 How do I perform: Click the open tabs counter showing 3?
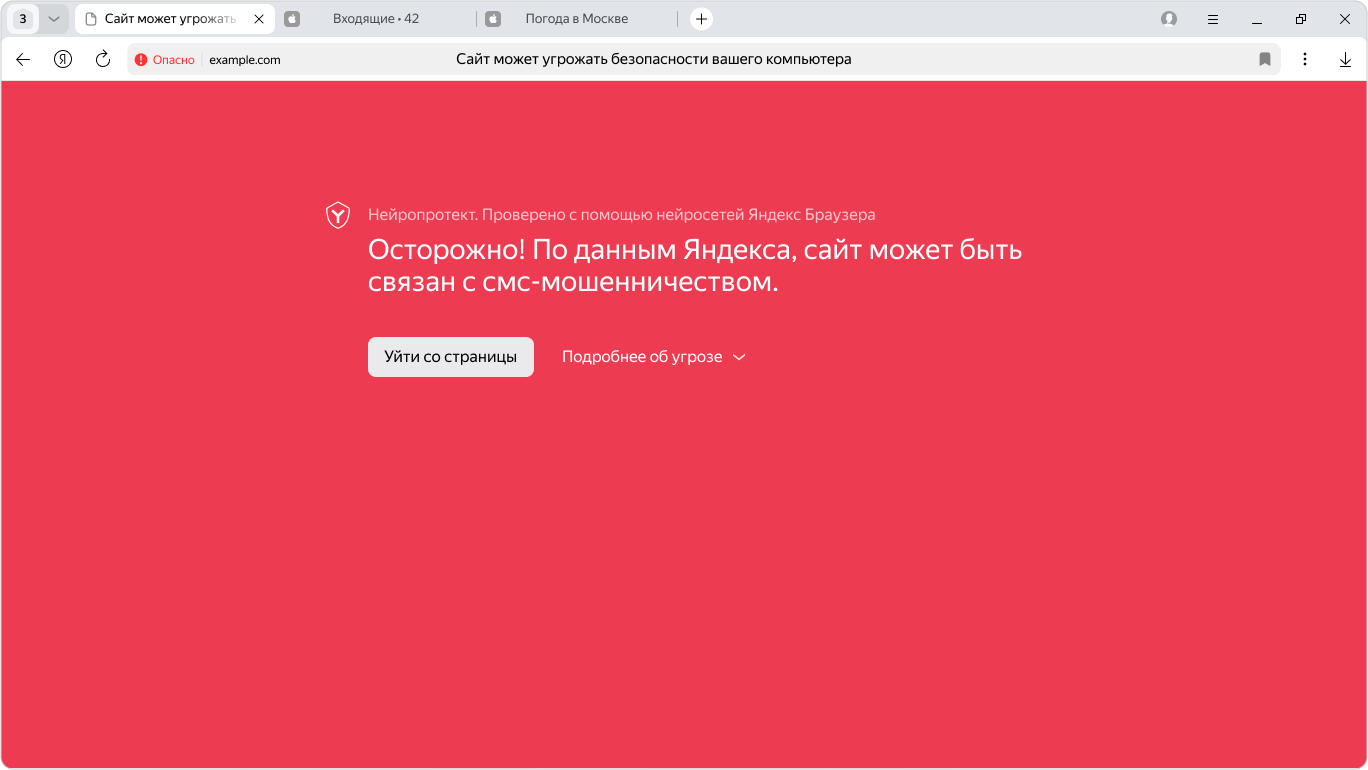tap(23, 19)
